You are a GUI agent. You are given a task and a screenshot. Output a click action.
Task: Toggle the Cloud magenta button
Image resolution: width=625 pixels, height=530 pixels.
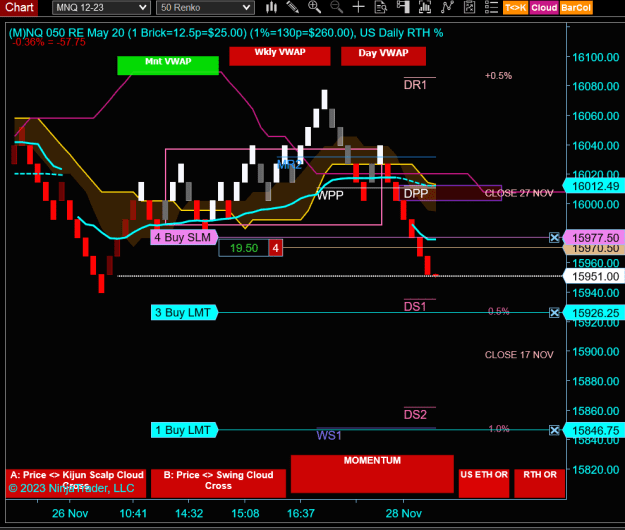pos(544,8)
